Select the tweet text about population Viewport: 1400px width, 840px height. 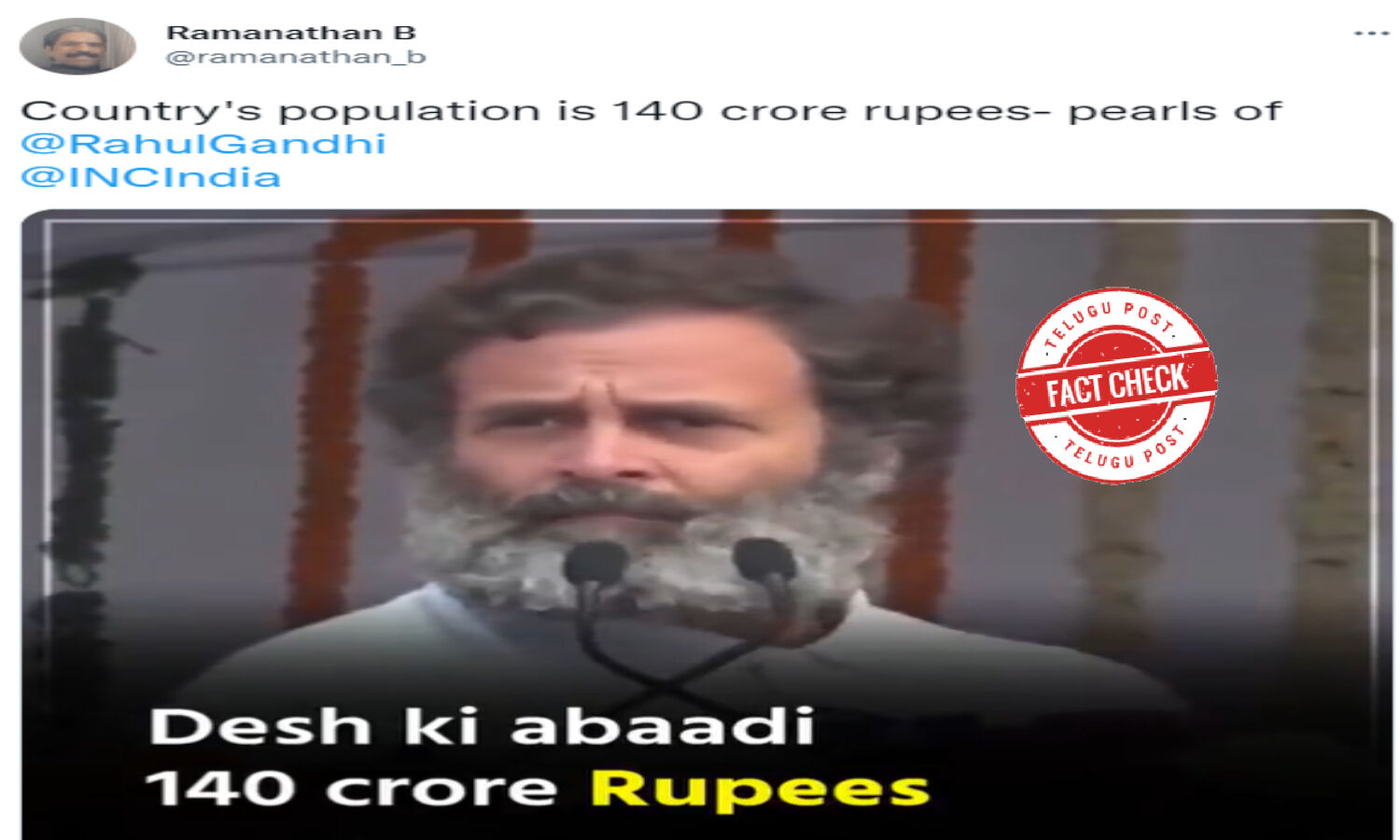click(651, 111)
